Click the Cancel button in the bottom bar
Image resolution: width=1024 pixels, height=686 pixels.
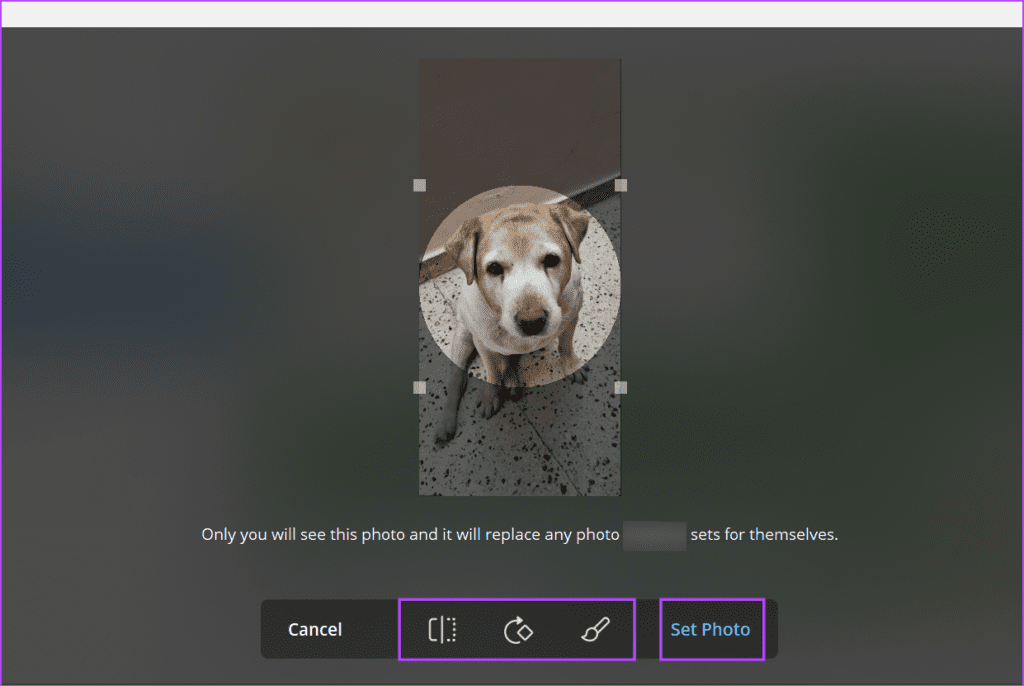pos(314,629)
